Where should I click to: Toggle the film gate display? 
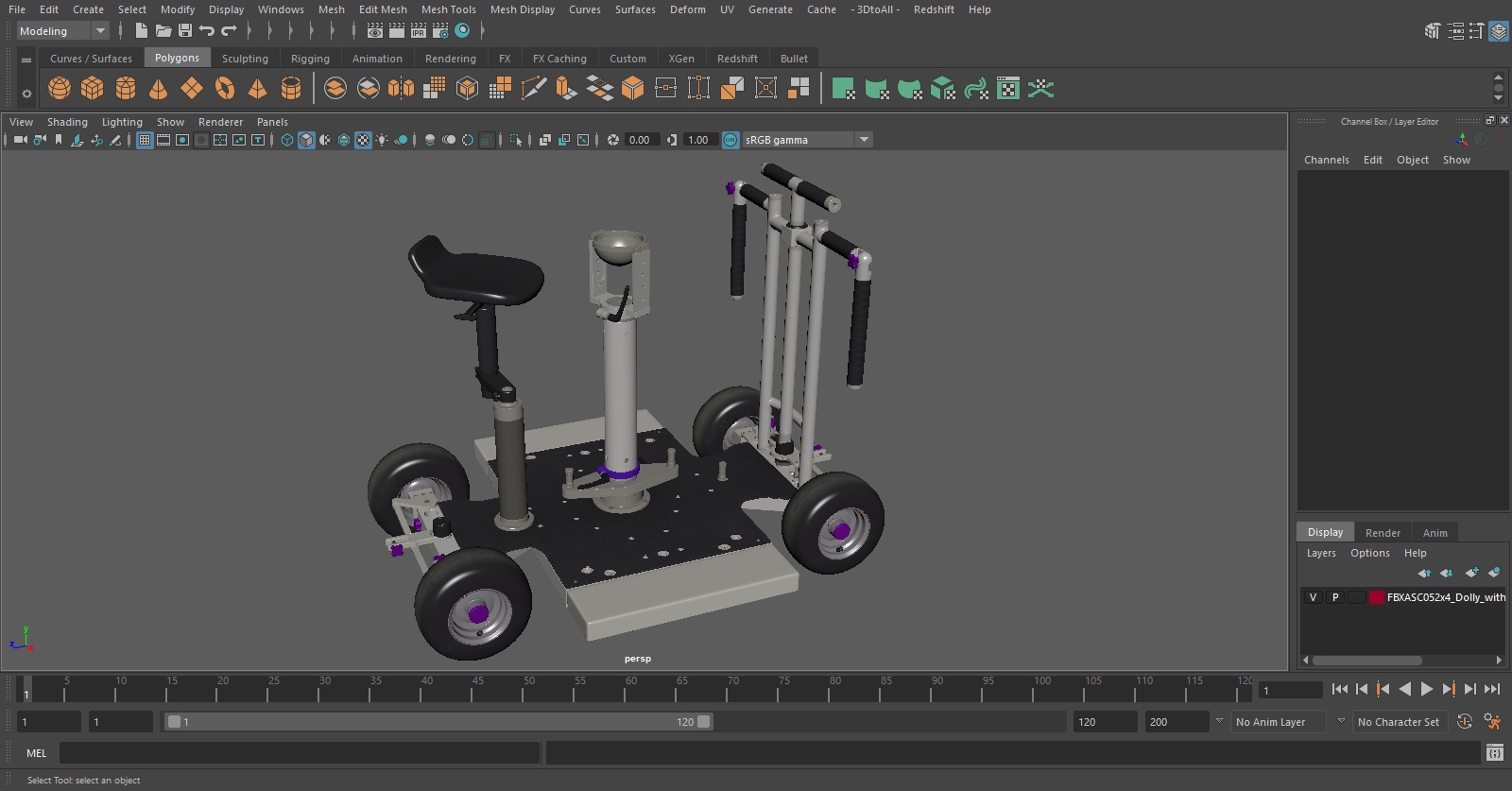click(x=163, y=140)
